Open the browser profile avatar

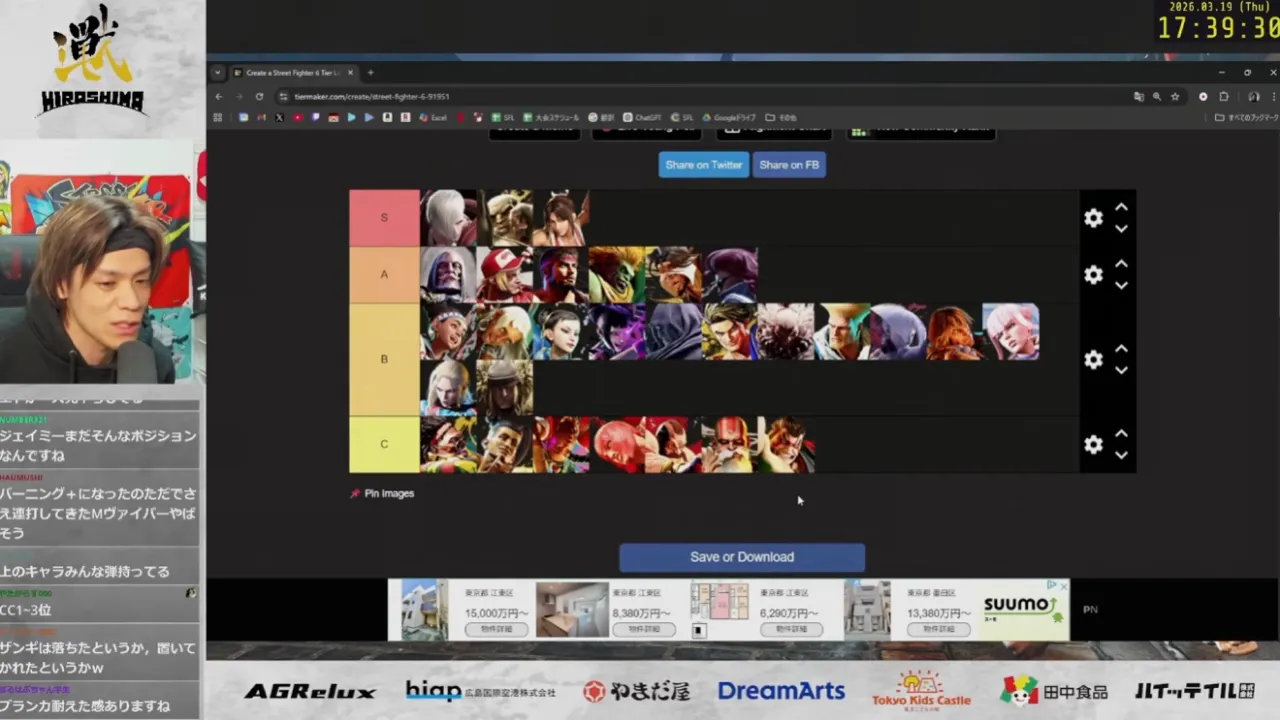(x=1254, y=97)
